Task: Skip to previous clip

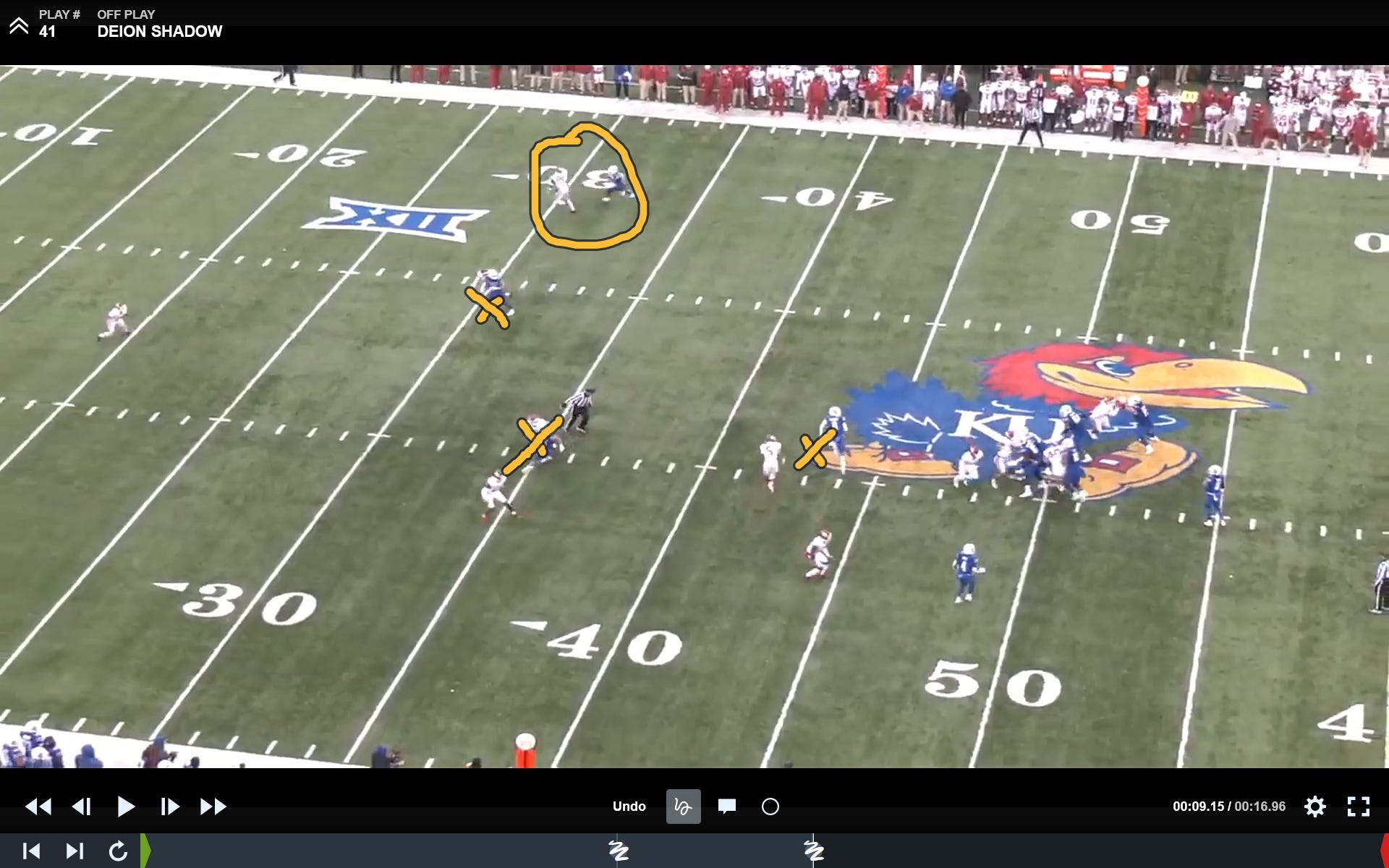Action: (x=31, y=851)
